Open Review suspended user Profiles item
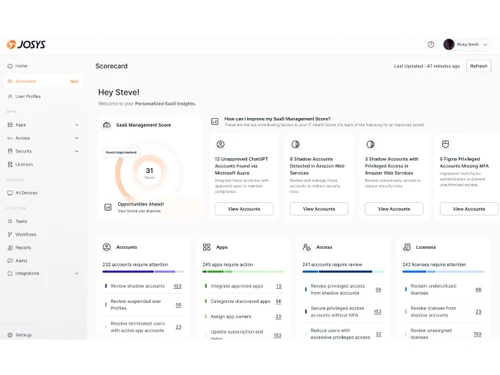 pos(143,305)
